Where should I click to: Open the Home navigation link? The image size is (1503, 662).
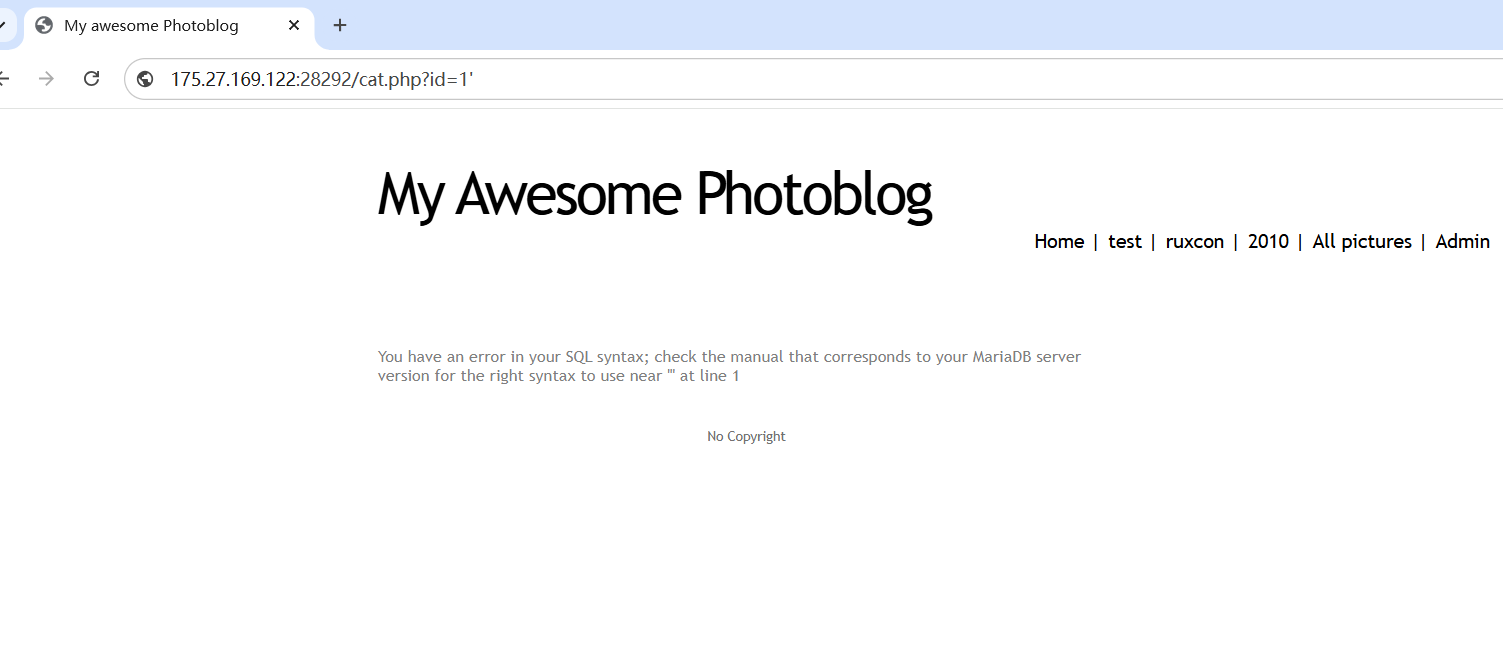pos(1059,241)
